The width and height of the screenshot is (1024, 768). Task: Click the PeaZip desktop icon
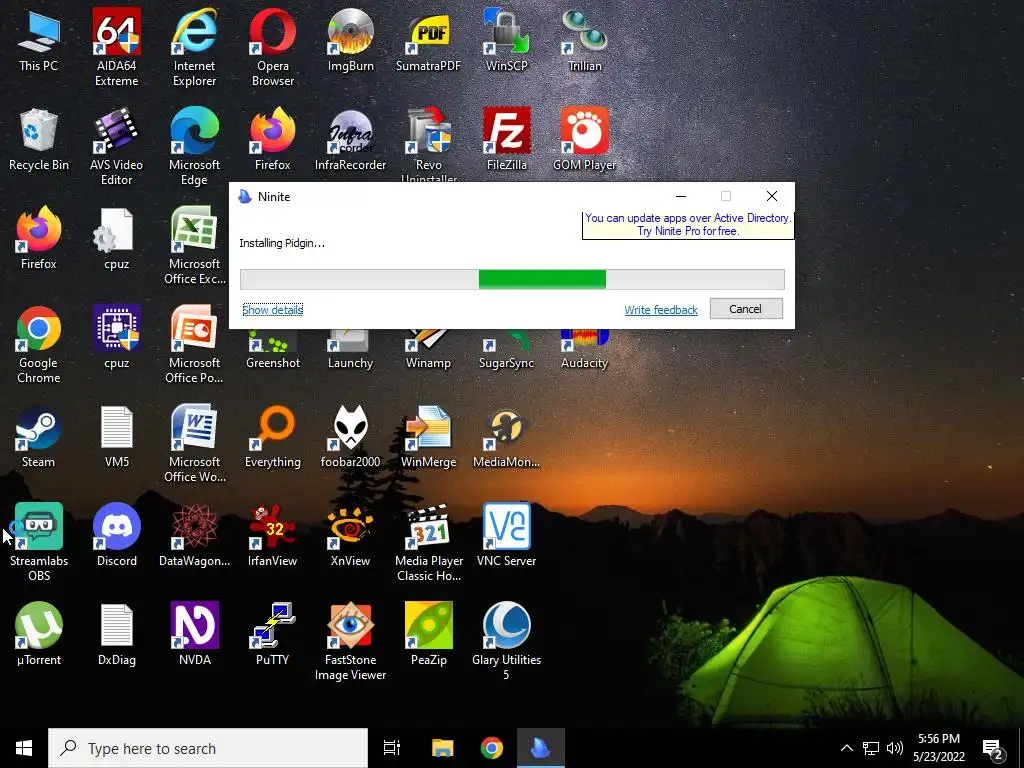pyautogui.click(x=428, y=635)
